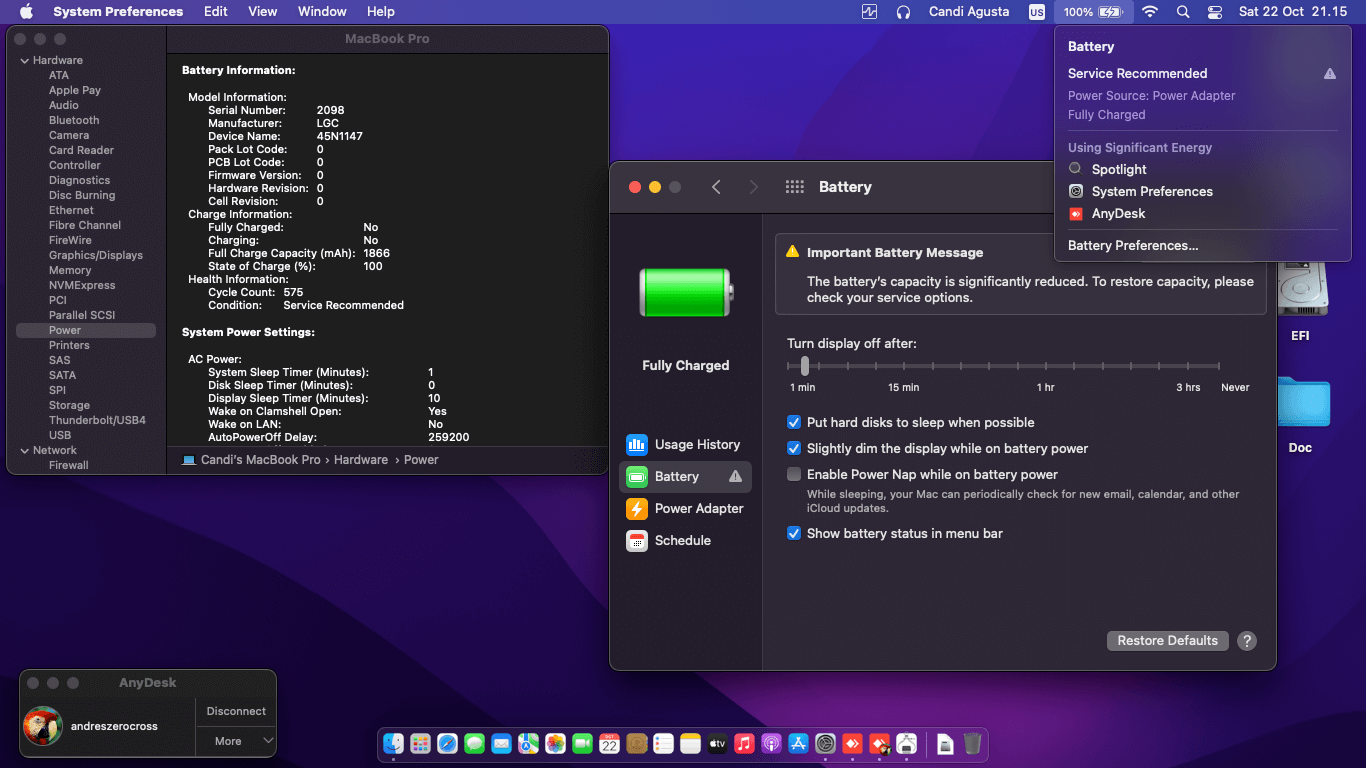Click the help question mark button

click(1246, 641)
